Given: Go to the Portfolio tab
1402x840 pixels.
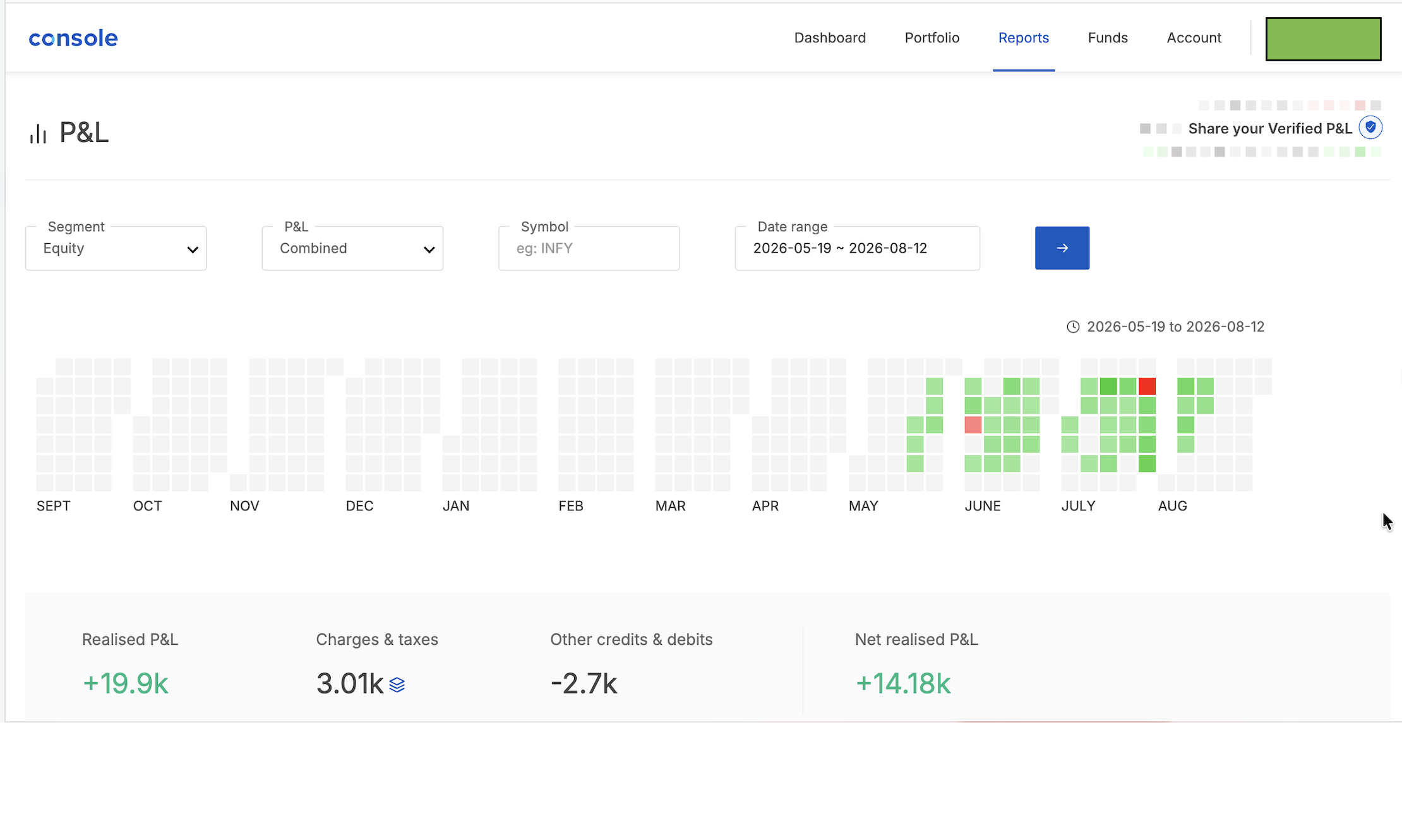Looking at the screenshot, I should point(932,38).
